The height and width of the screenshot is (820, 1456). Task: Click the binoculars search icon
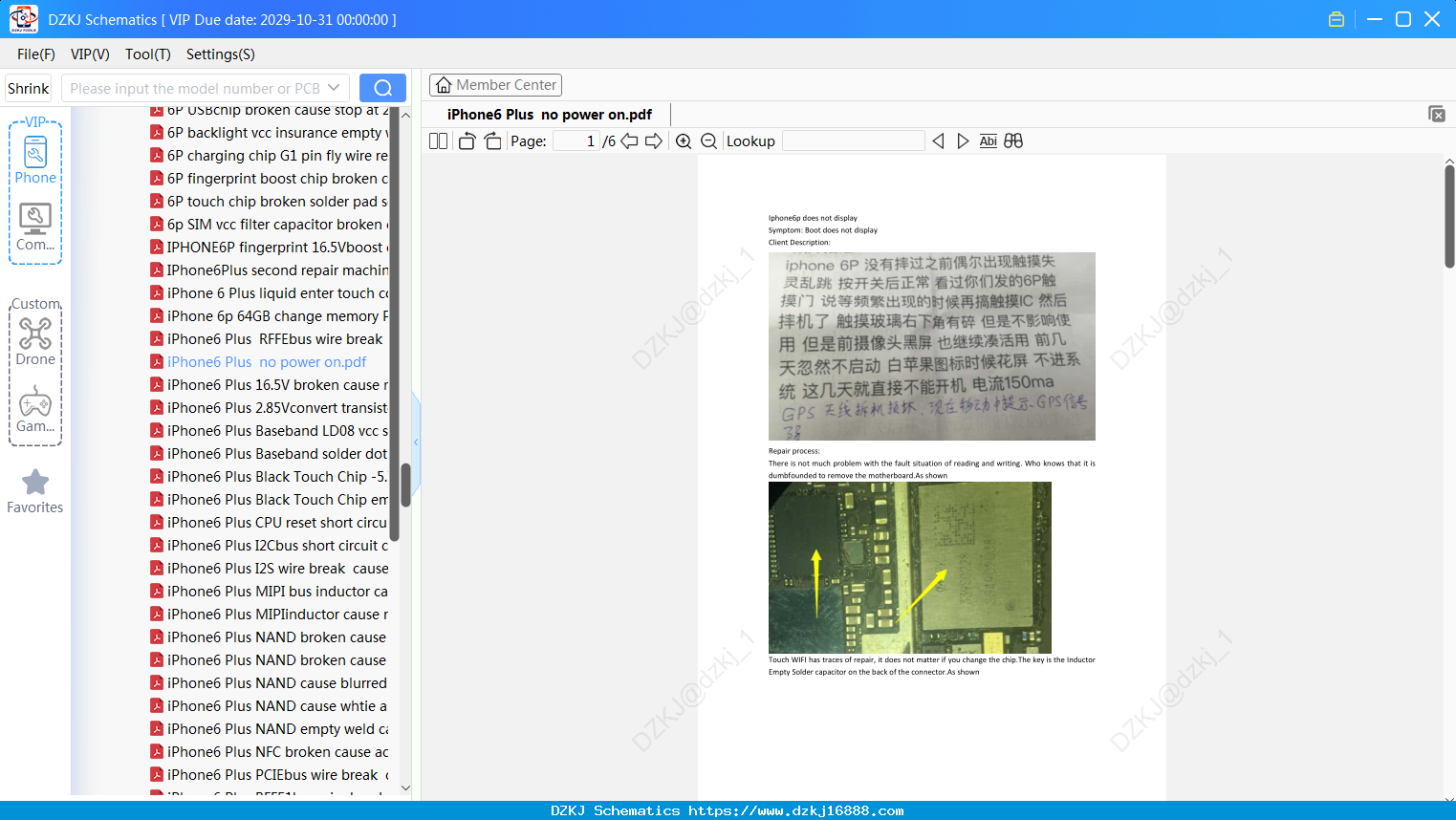(1013, 141)
